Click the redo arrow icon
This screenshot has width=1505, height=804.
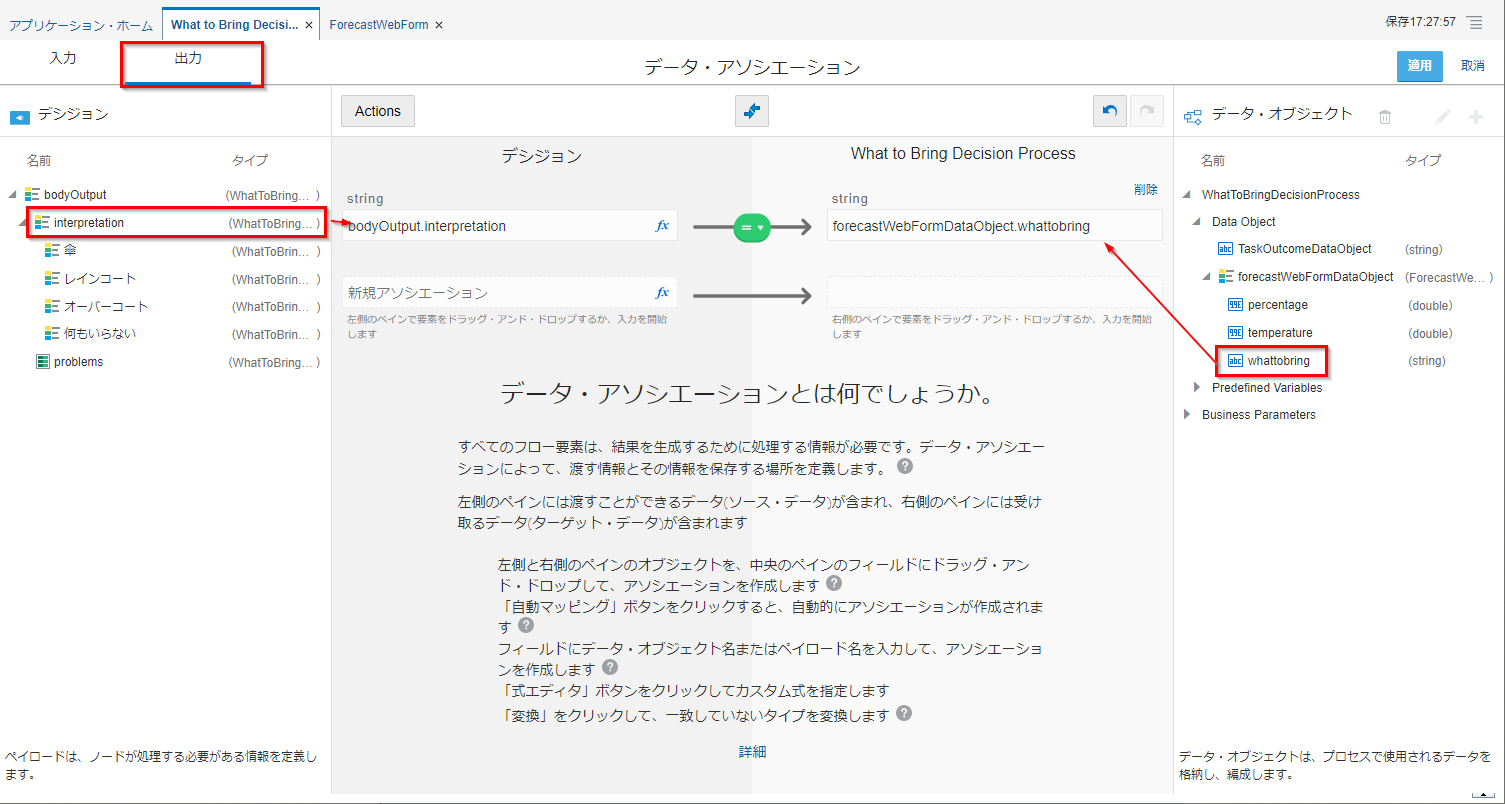pos(1146,111)
